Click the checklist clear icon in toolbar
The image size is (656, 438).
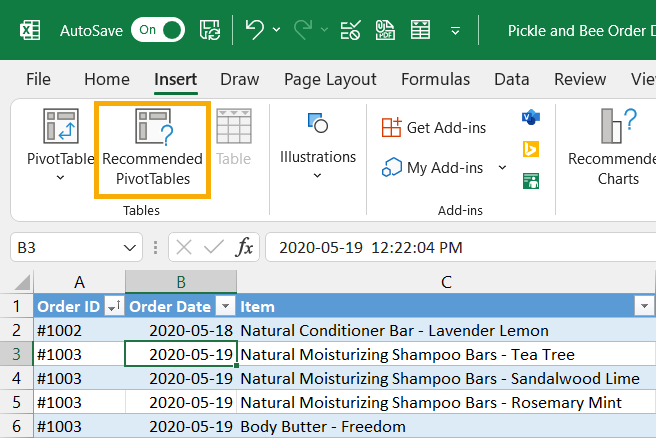click(x=350, y=30)
